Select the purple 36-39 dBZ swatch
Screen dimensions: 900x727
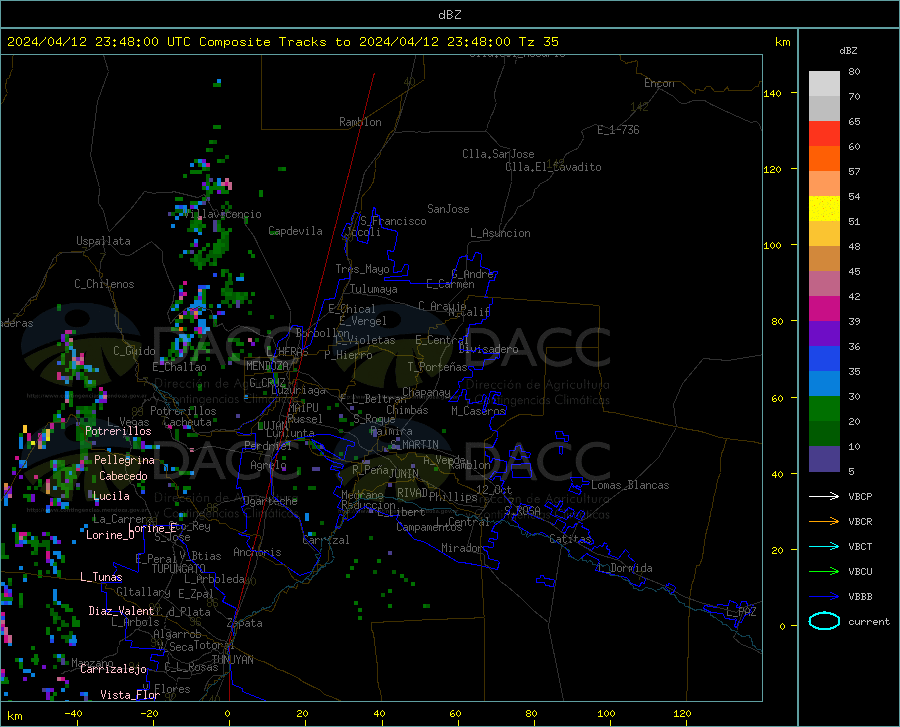tap(824, 334)
